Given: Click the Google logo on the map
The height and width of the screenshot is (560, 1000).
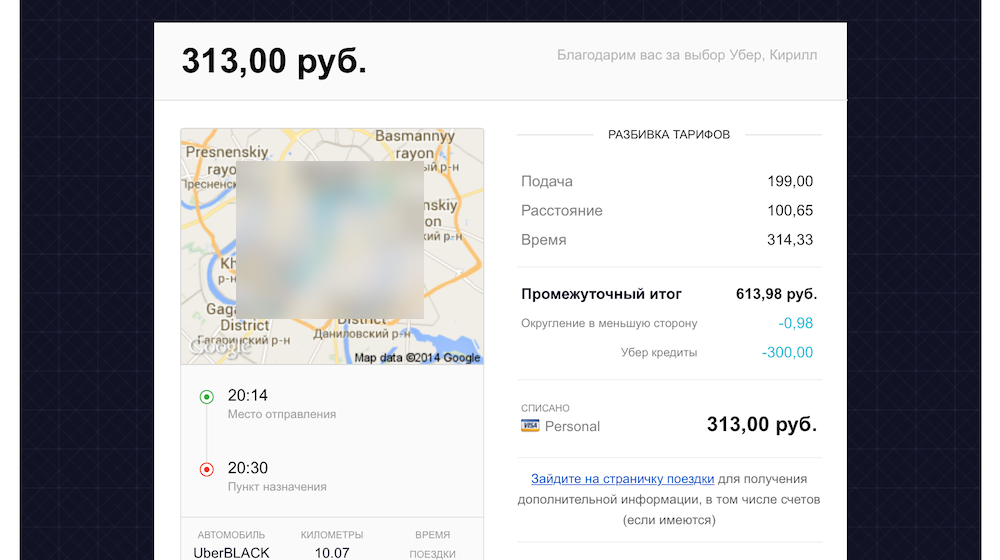Looking at the screenshot, I should point(221,348).
